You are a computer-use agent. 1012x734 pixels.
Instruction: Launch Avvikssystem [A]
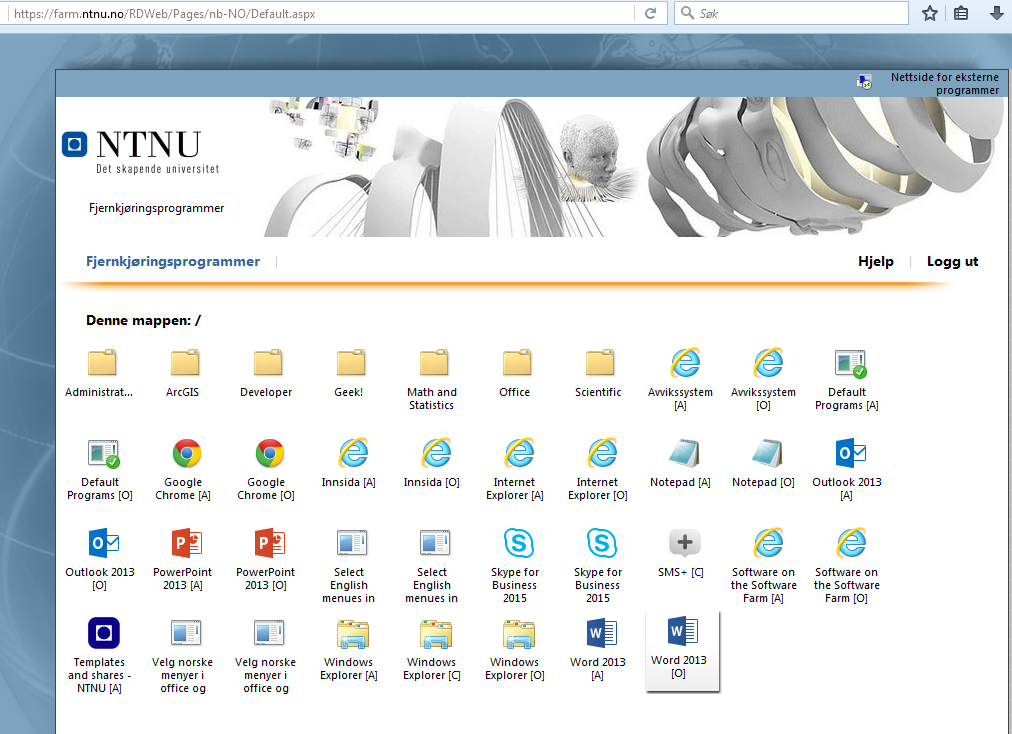682,379
